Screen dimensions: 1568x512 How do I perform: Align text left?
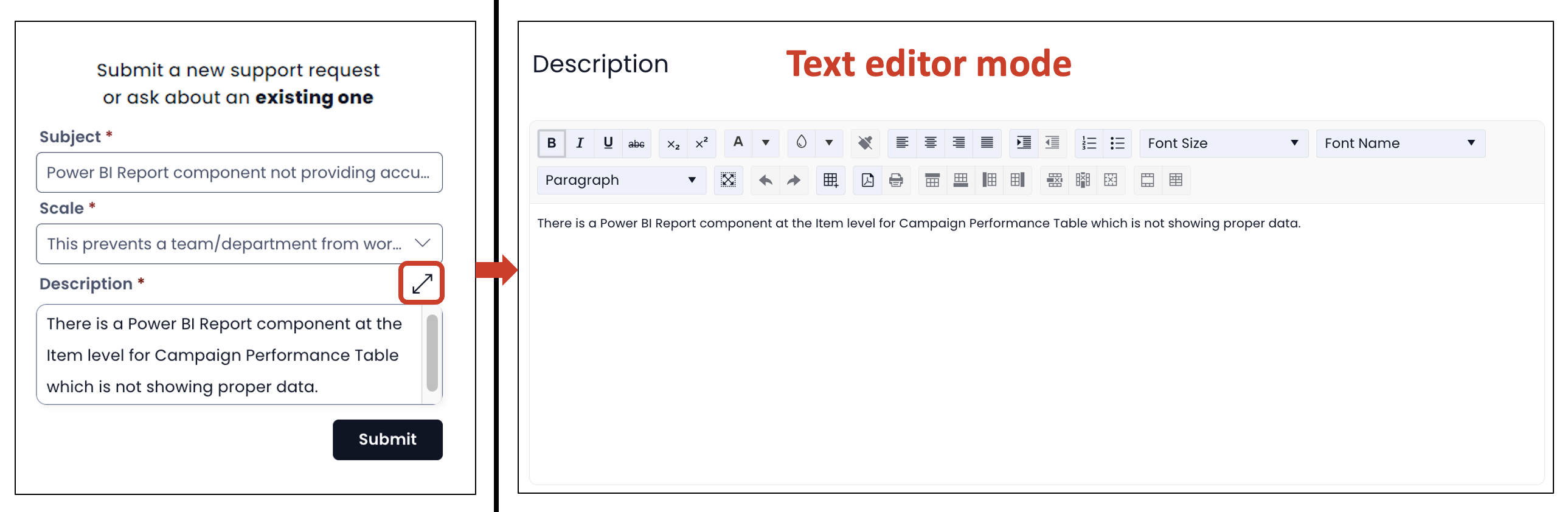coord(902,143)
